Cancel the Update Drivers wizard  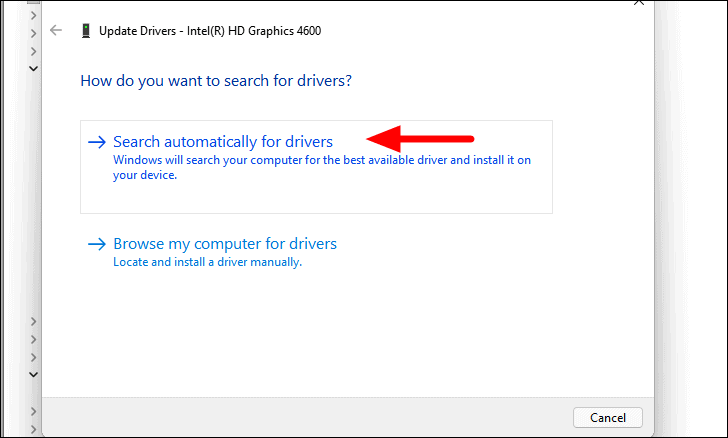pyautogui.click(x=608, y=418)
